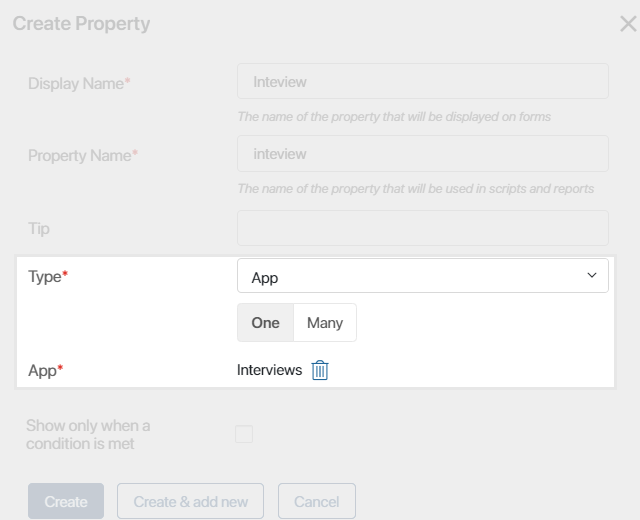
Task: Click the Create button
Action: click(66, 501)
